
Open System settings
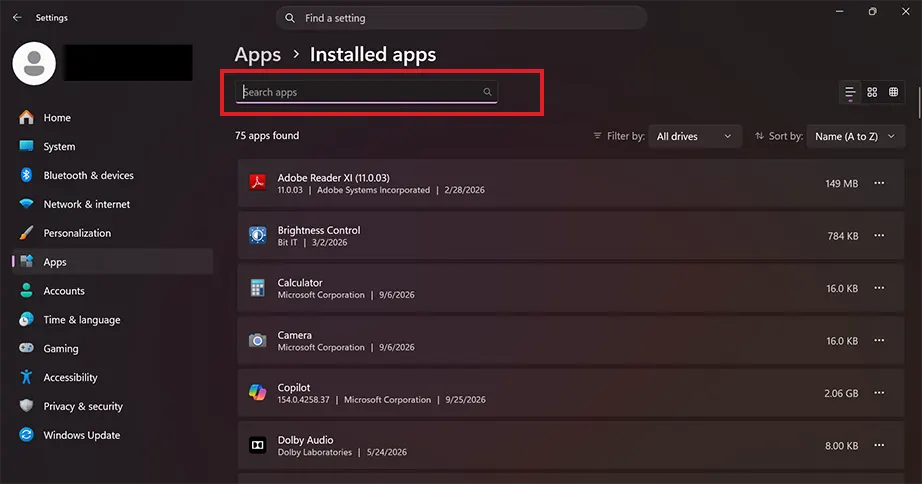click(x=112, y=146)
